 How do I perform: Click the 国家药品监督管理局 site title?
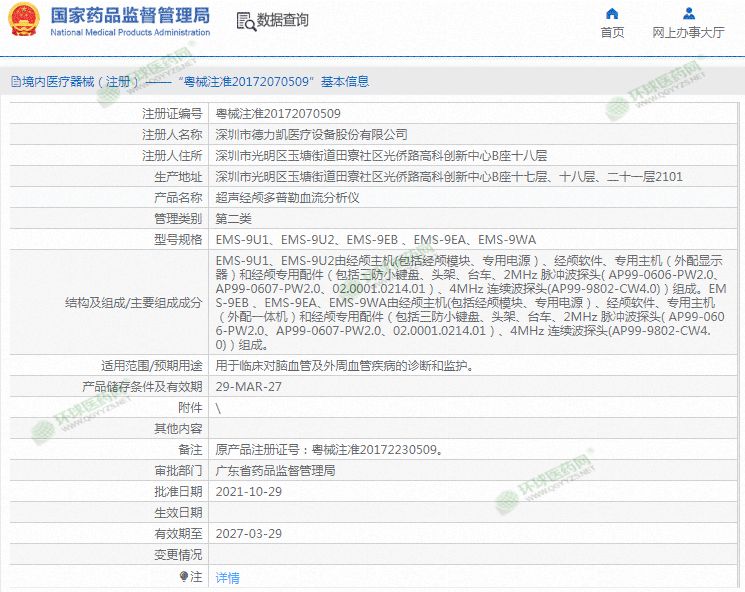pyautogui.click(x=130, y=14)
